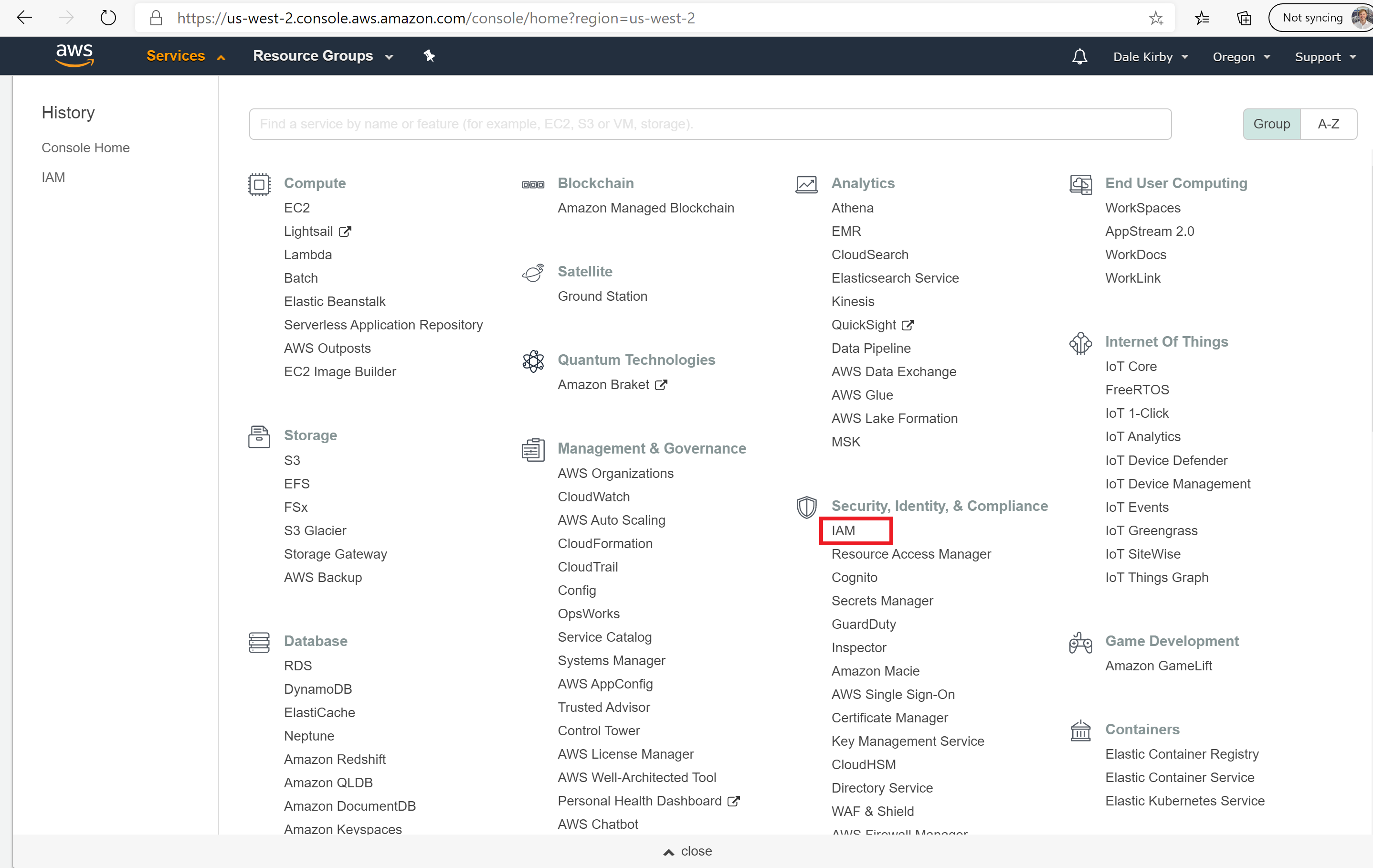This screenshot has width=1373, height=868.
Task: Open RDS service
Action: (297, 666)
